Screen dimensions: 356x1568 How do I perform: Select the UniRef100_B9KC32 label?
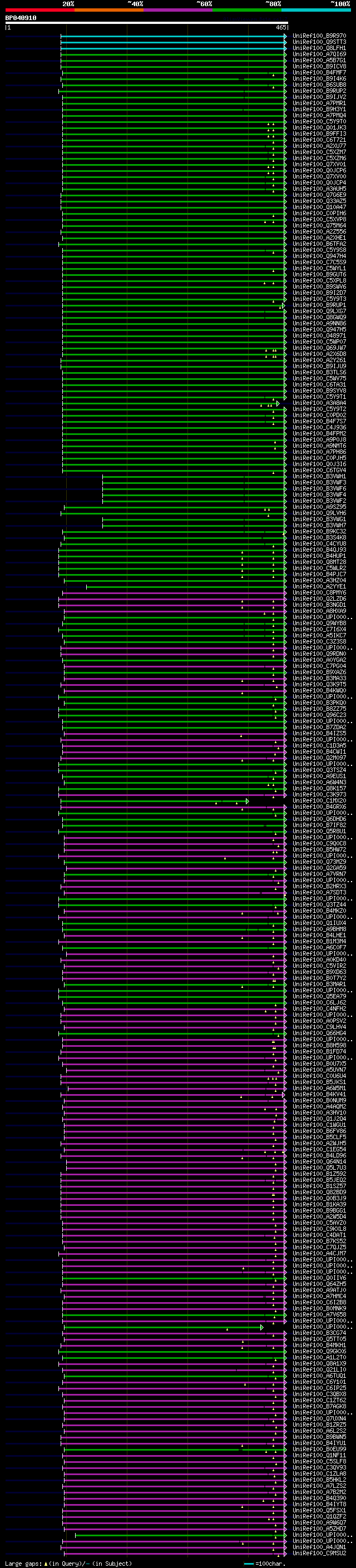point(319,531)
